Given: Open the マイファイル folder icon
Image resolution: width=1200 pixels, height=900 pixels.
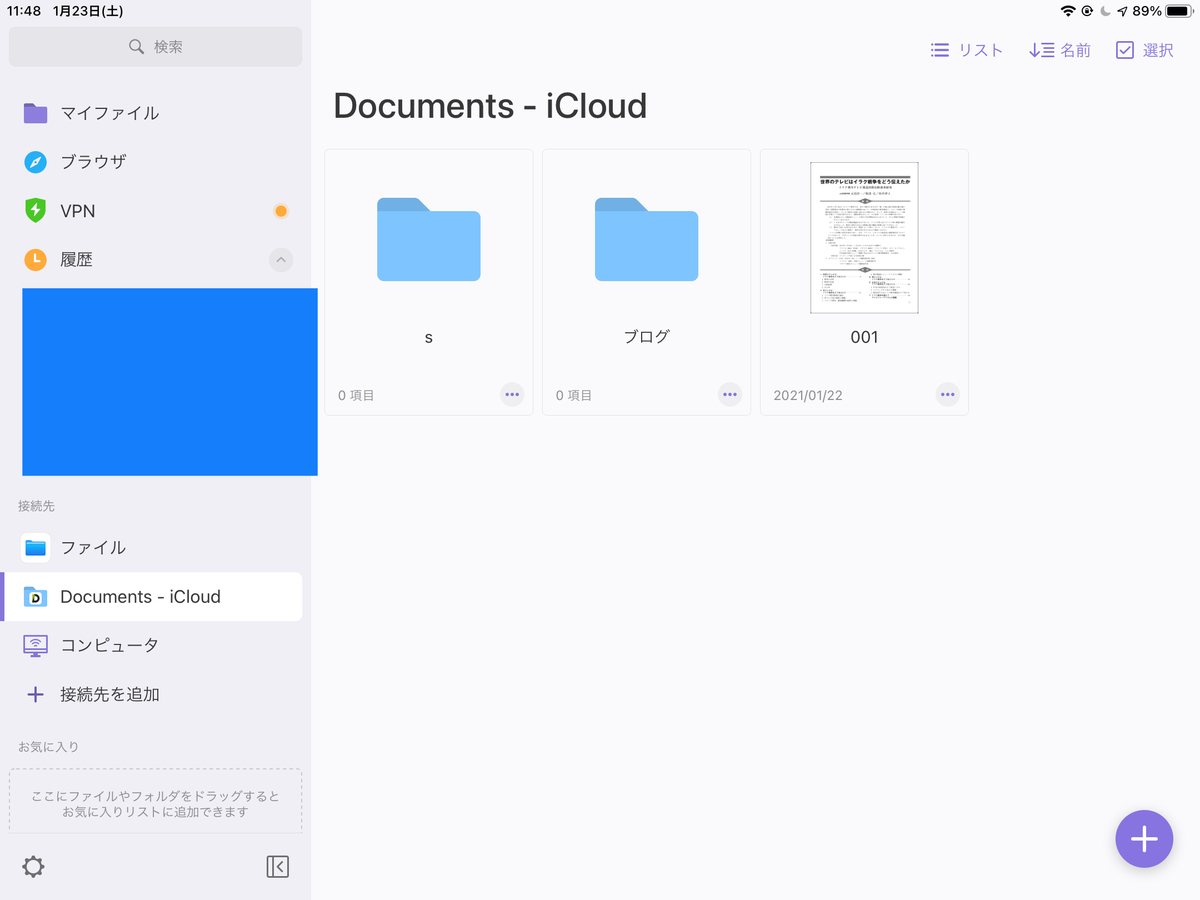Looking at the screenshot, I should tap(36, 113).
